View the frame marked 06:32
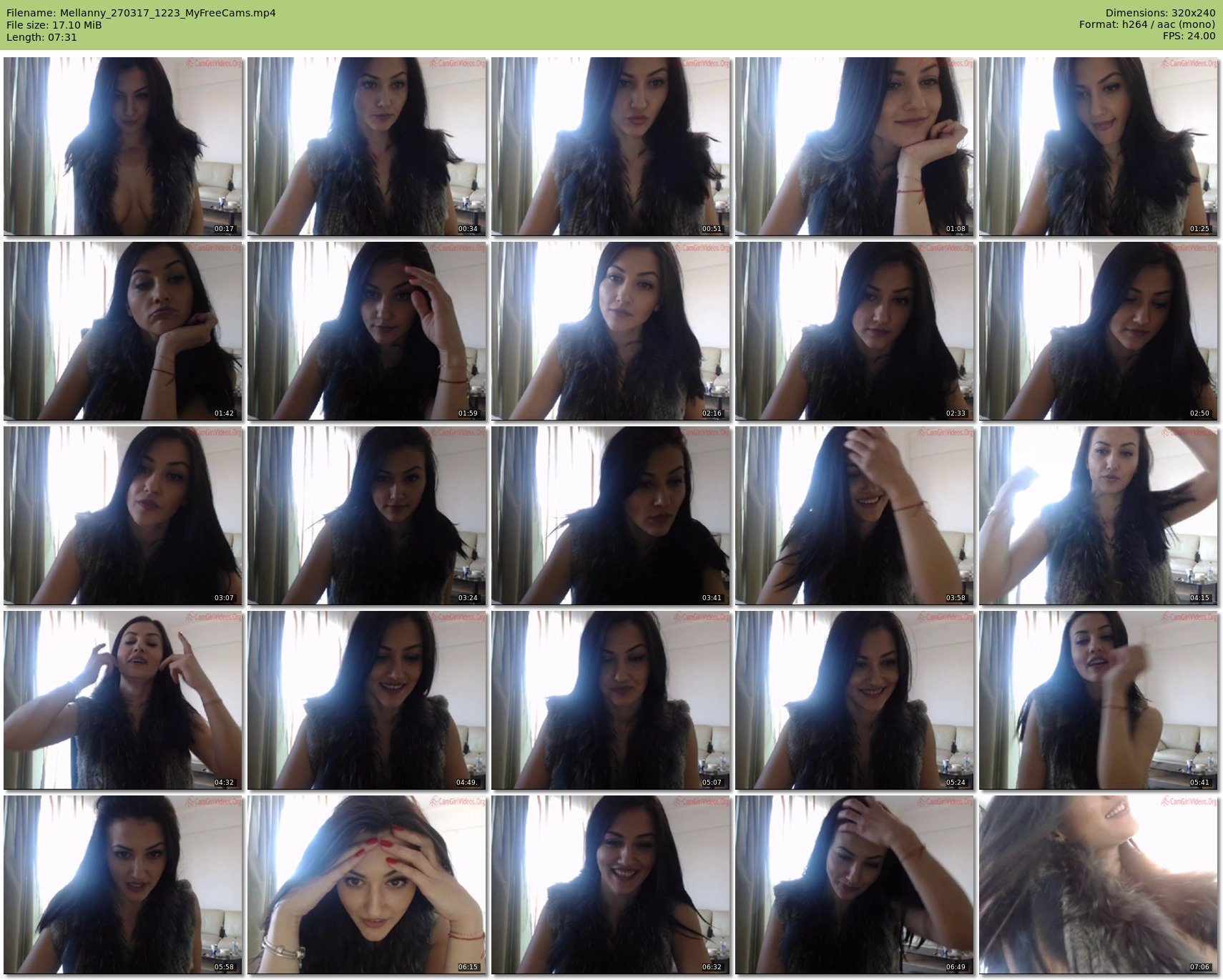The height and width of the screenshot is (980, 1223). pos(611,884)
